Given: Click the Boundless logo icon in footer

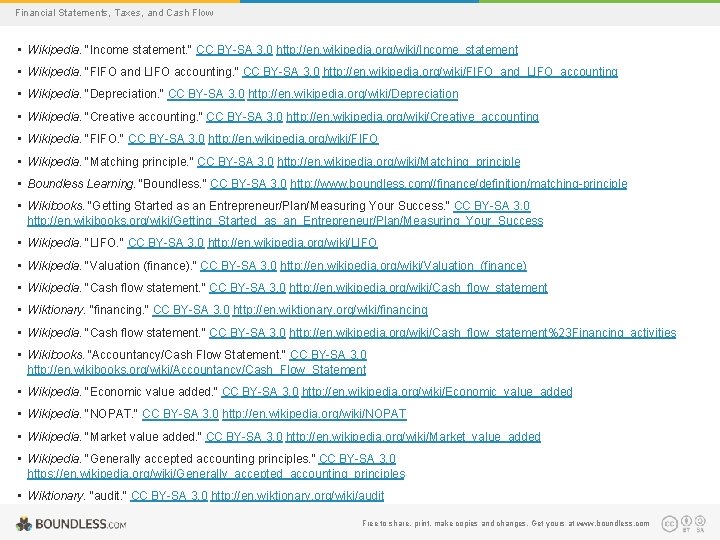Looking at the screenshot, I should [23, 524].
